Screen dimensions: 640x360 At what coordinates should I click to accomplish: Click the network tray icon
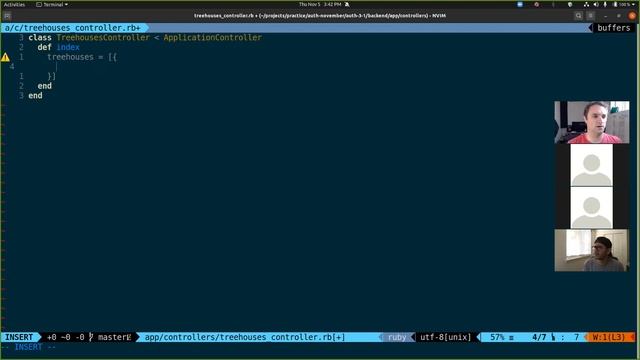coord(586,4)
